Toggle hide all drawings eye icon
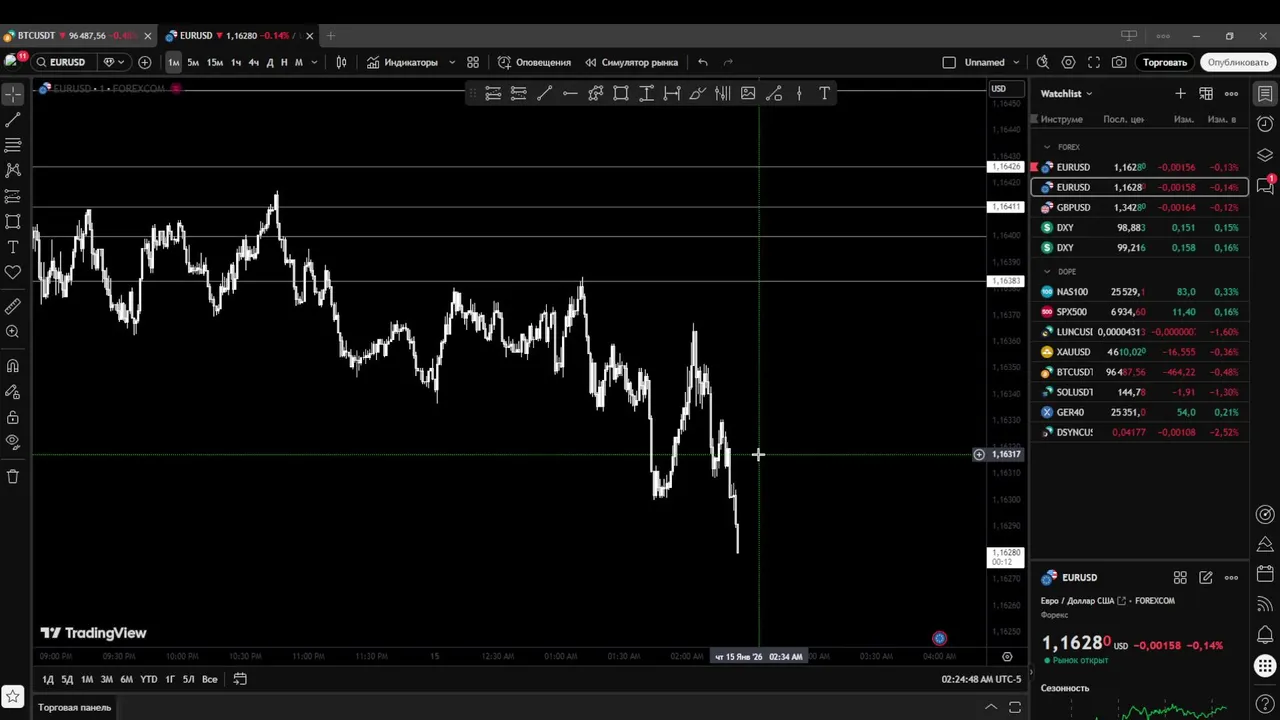This screenshot has height=720, width=1280. 13,442
